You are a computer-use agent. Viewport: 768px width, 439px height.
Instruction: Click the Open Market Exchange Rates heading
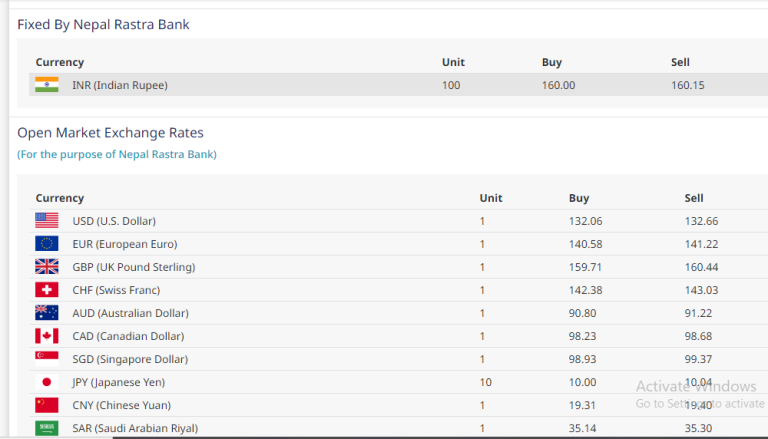pos(110,132)
